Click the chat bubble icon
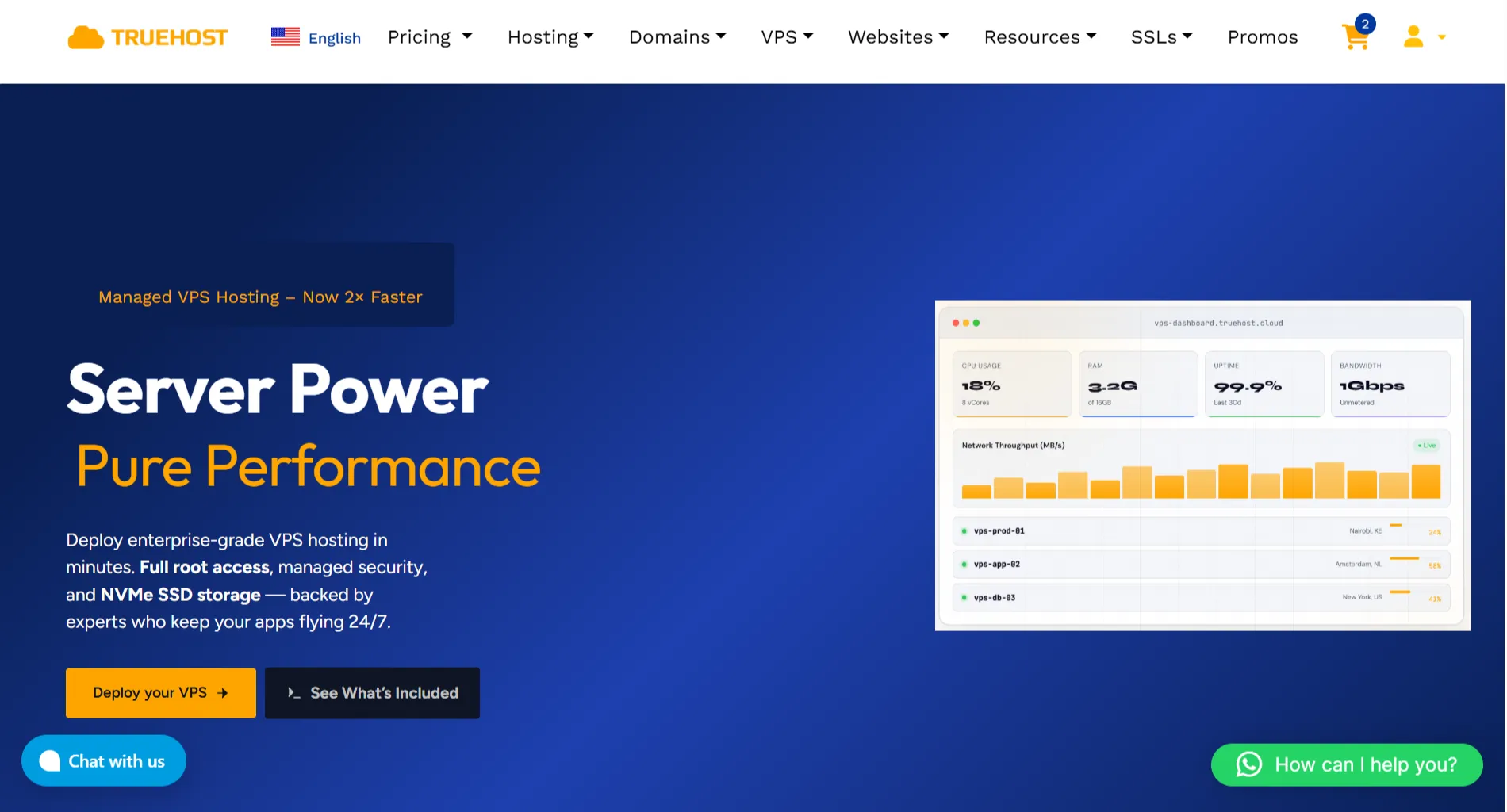 [50, 761]
